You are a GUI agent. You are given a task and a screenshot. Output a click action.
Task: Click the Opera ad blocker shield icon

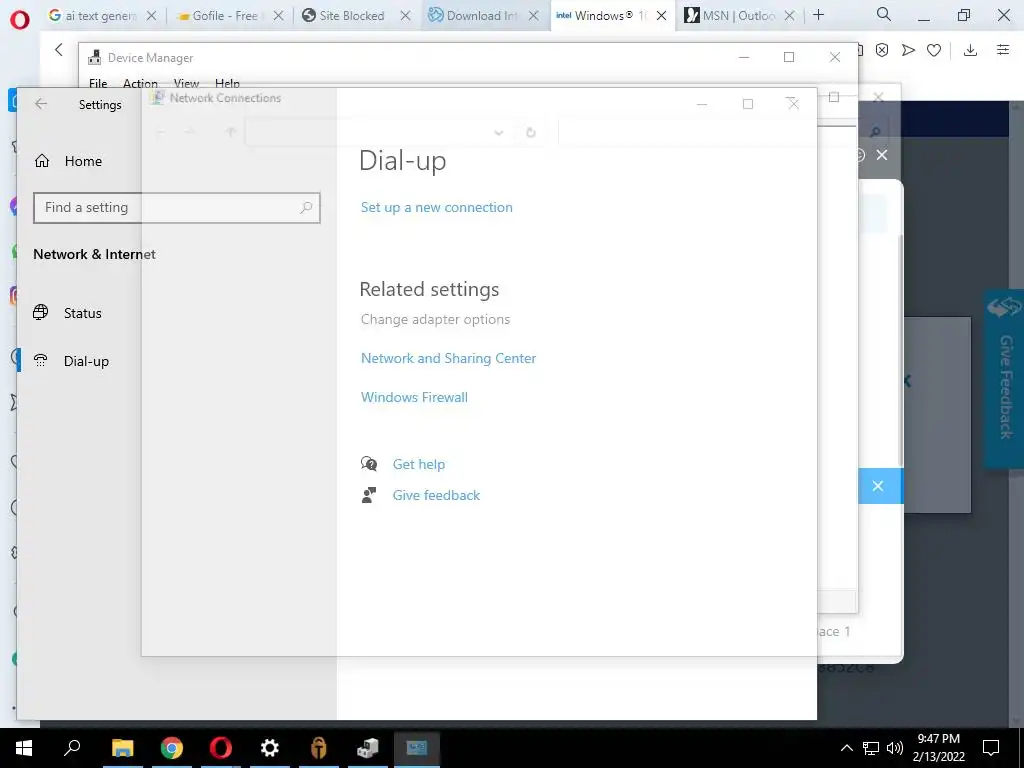tap(882, 50)
